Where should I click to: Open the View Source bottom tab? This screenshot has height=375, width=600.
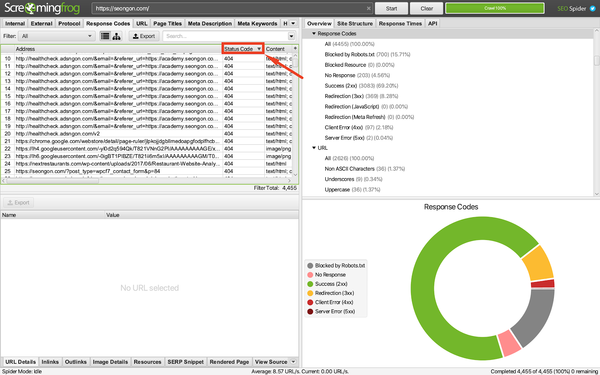(271, 362)
